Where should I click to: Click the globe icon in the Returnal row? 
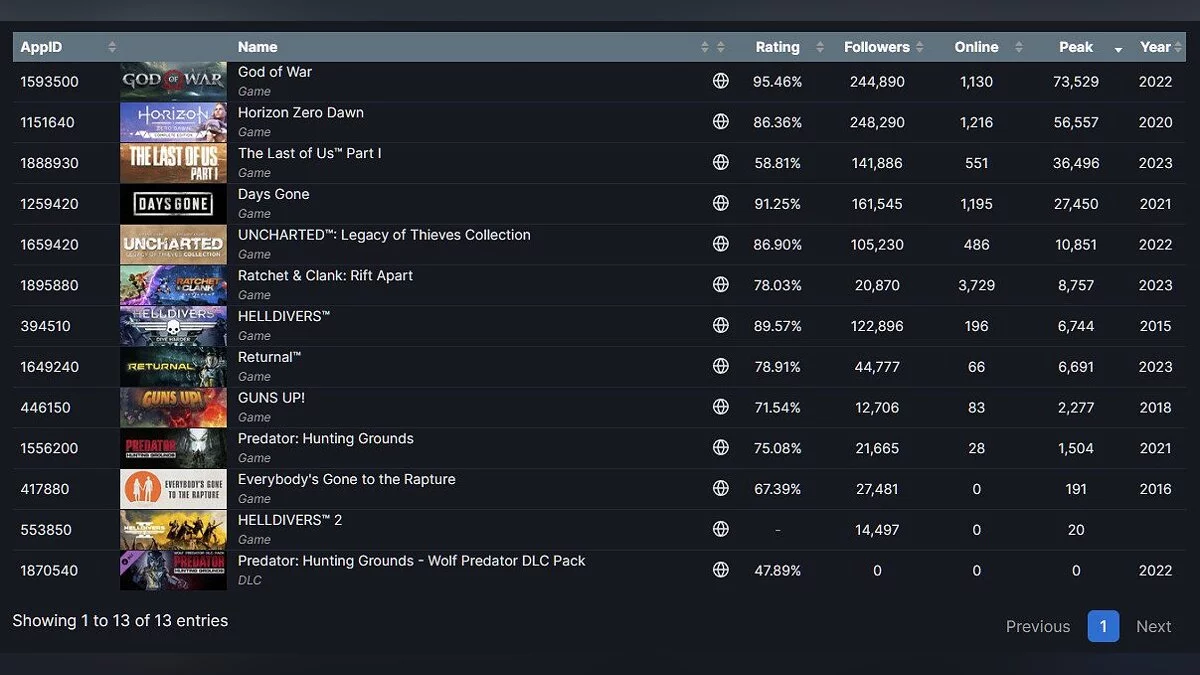click(x=720, y=366)
